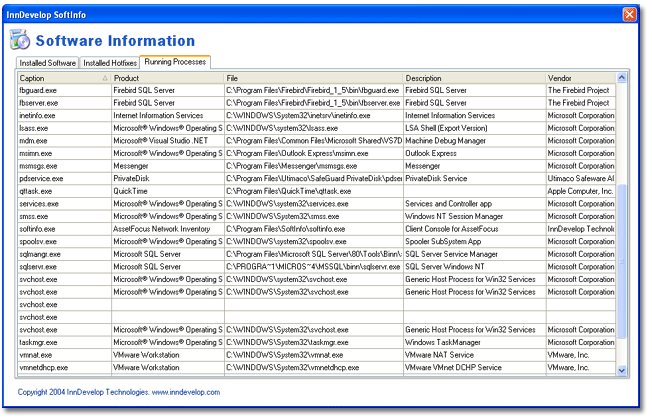The image size is (652, 419).
Task: Sort by the File column header
Action: [314, 78]
